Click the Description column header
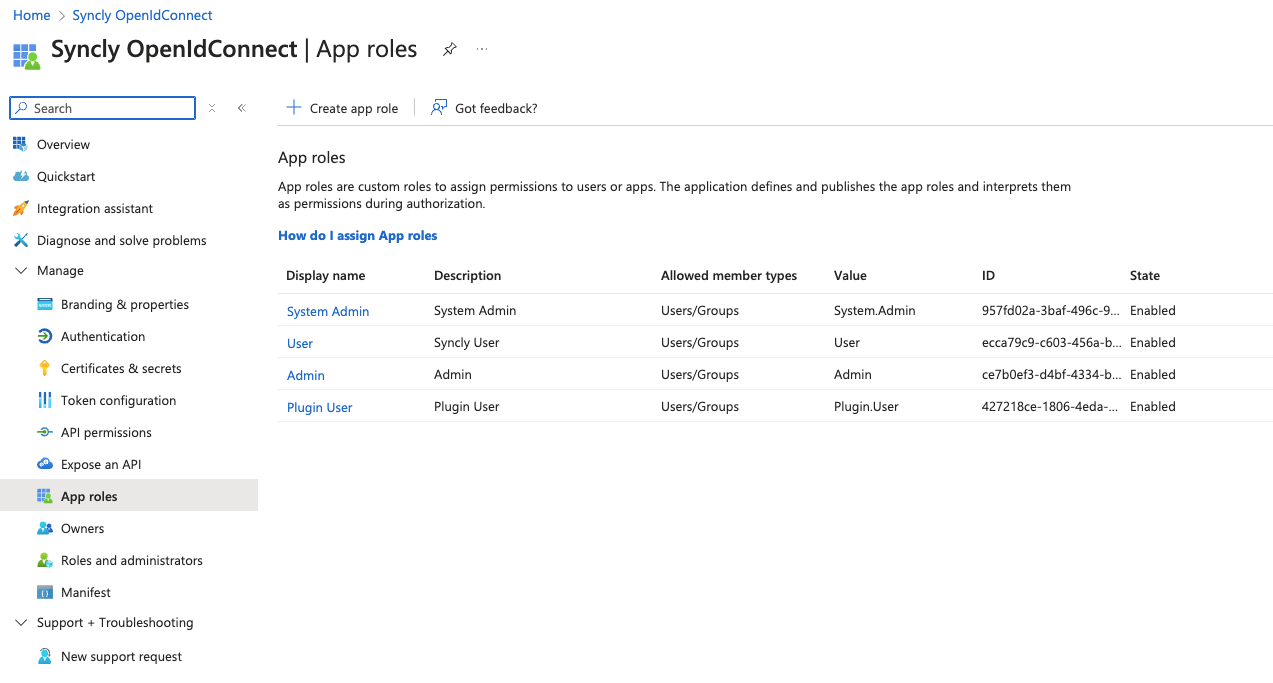This screenshot has height=683, width=1273. click(x=468, y=275)
